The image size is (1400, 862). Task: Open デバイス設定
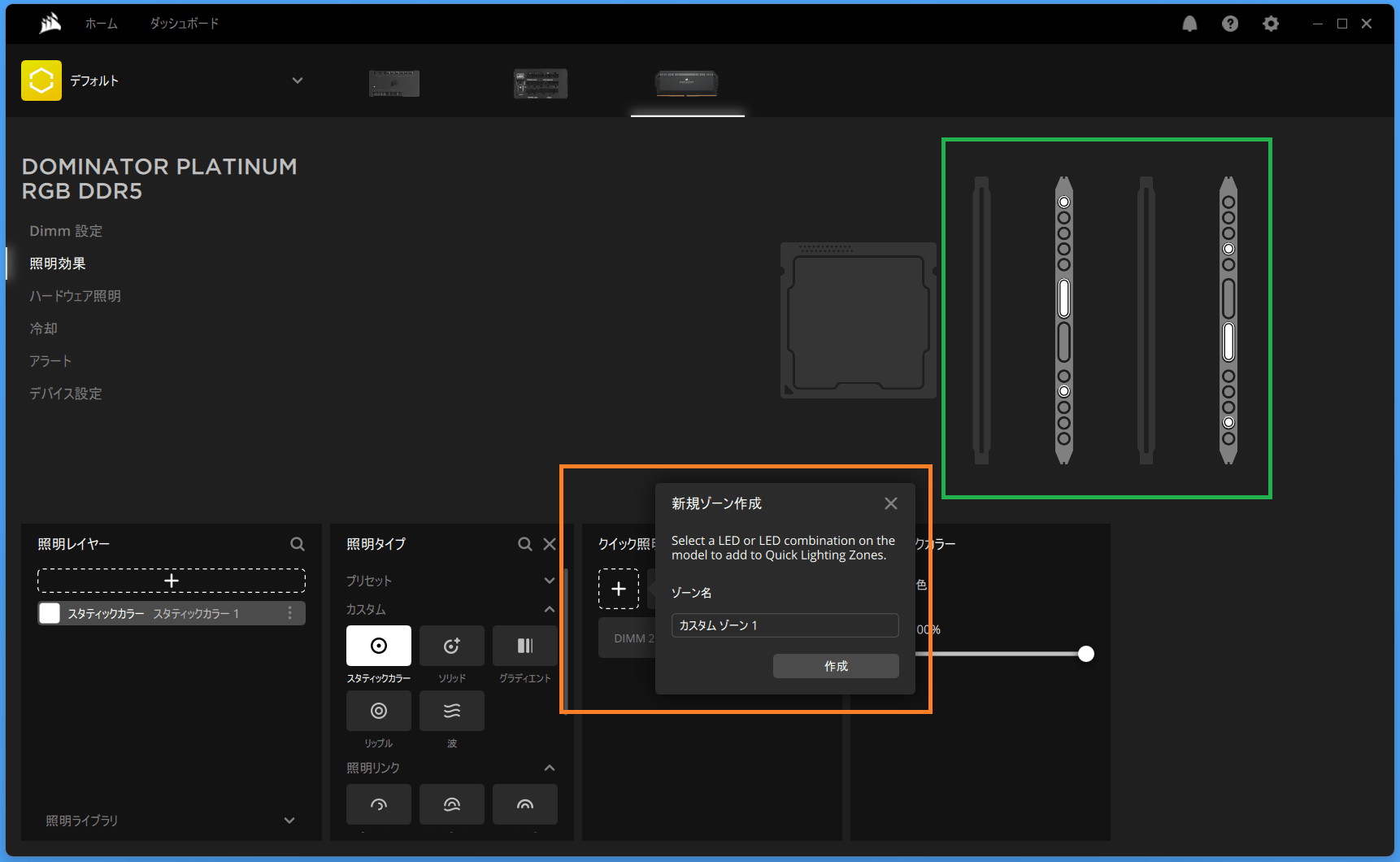(66, 394)
